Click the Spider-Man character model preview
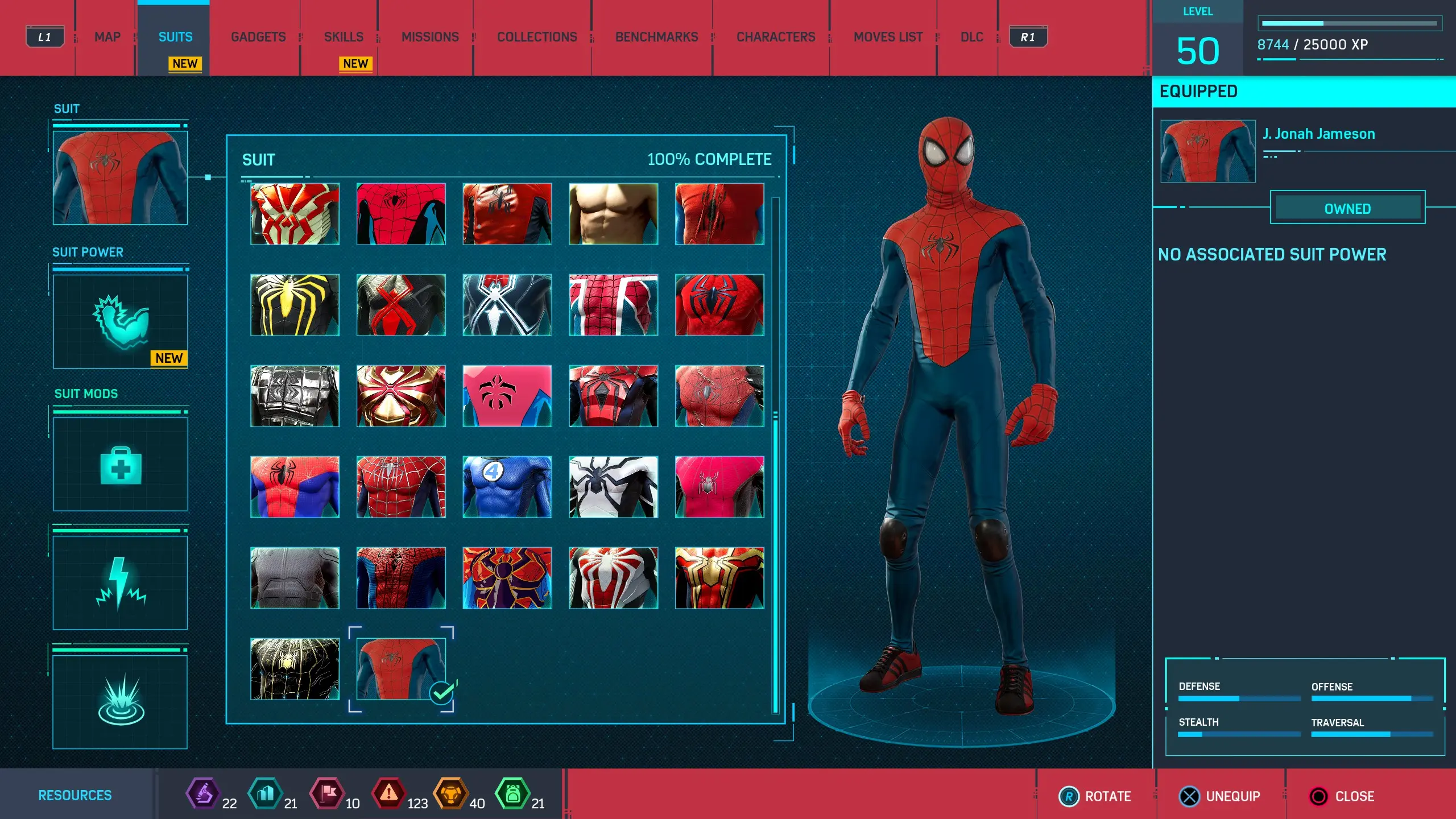Screen dimensions: 1456x819 (950, 415)
